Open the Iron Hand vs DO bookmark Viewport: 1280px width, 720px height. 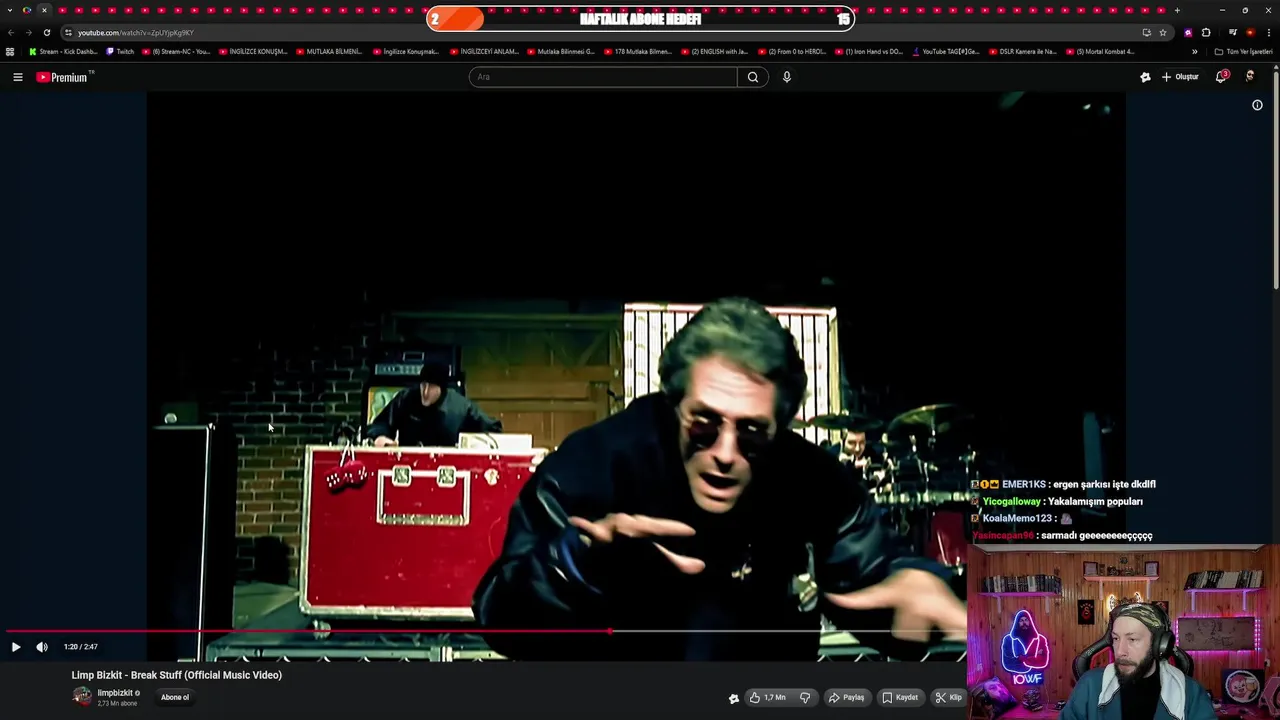coord(868,52)
